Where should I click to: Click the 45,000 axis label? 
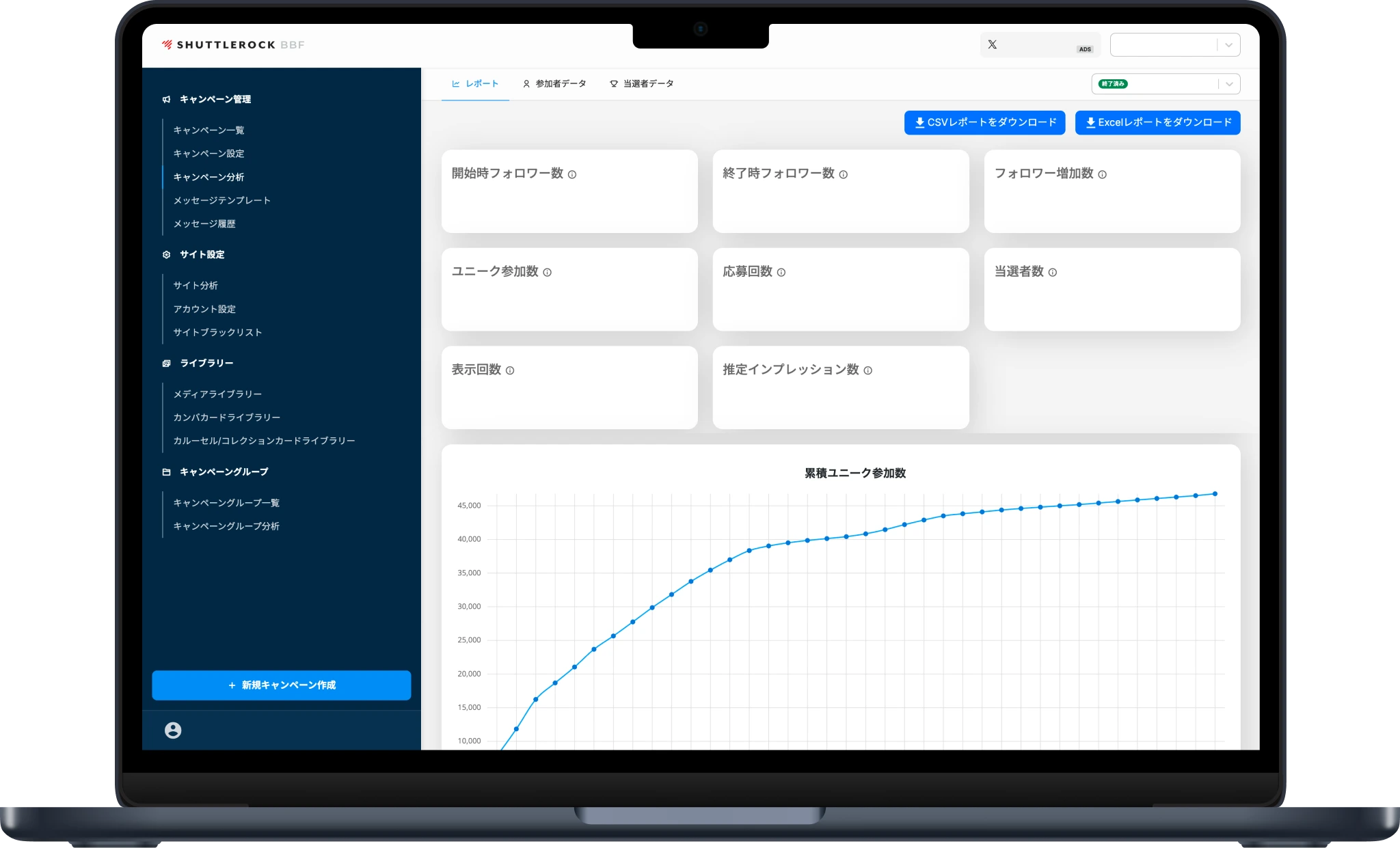(x=469, y=506)
